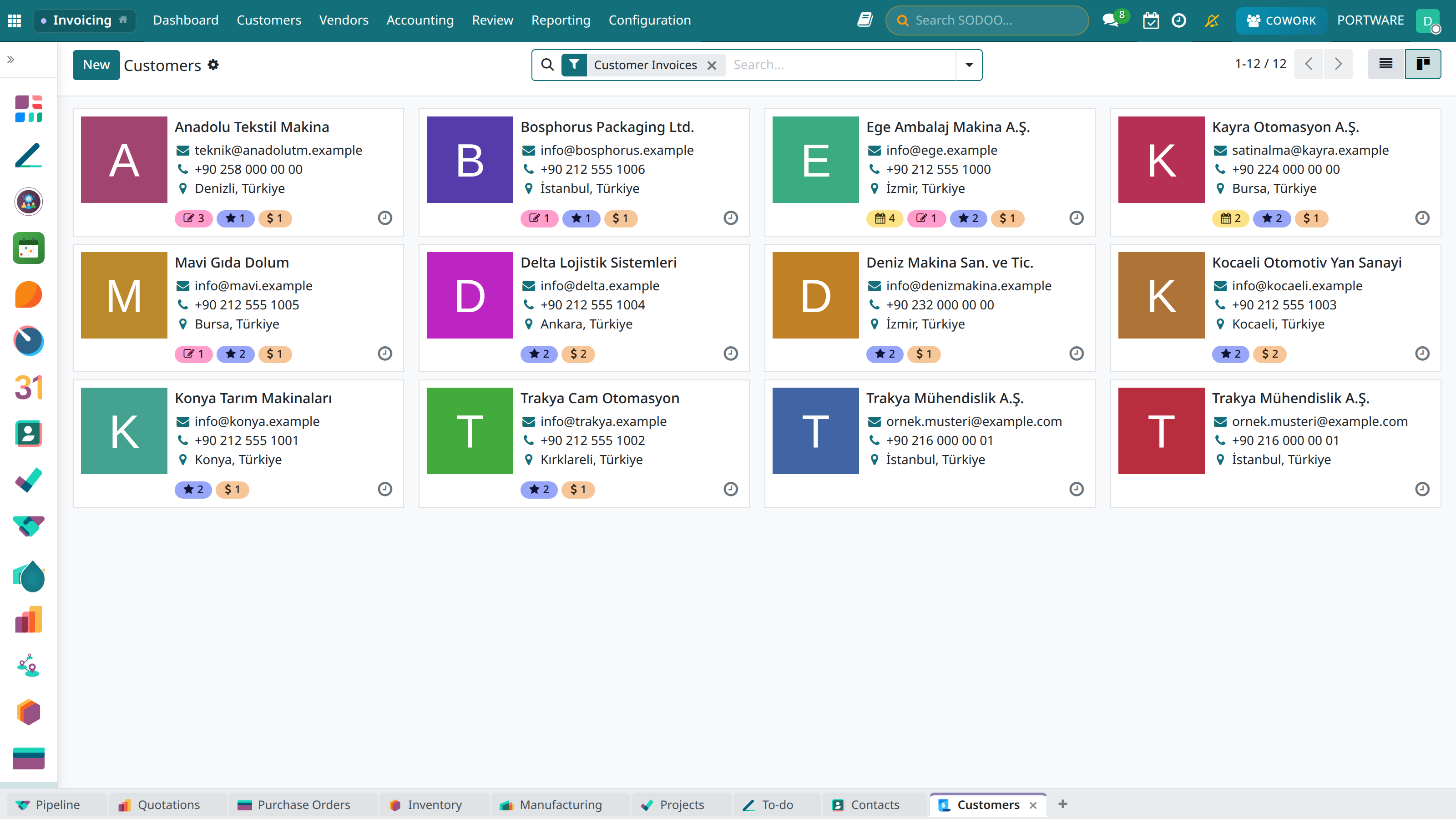This screenshot has width=1456, height=819.
Task: Open the handshake CRM sidebar app
Action: (28, 526)
